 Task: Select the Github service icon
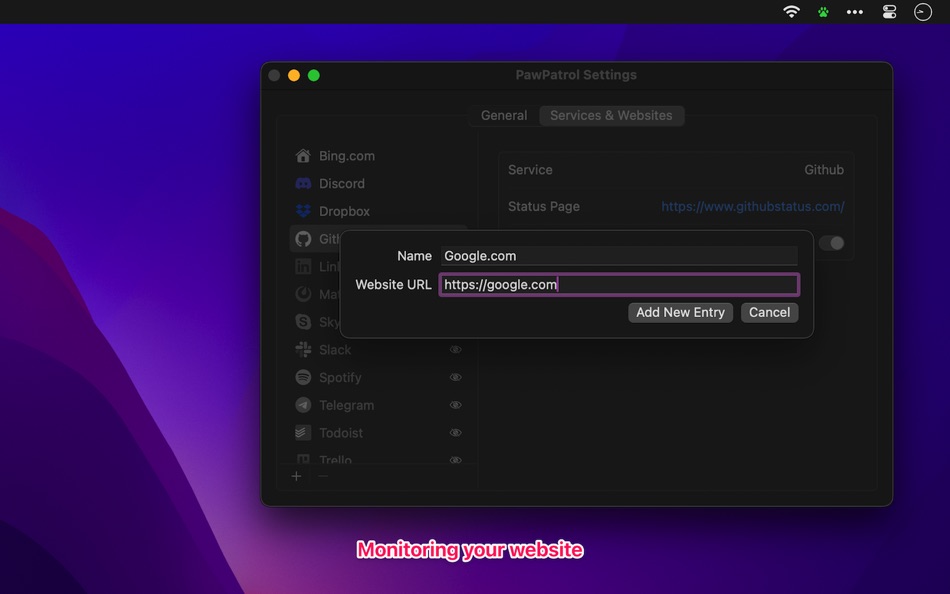(x=302, y=239)
